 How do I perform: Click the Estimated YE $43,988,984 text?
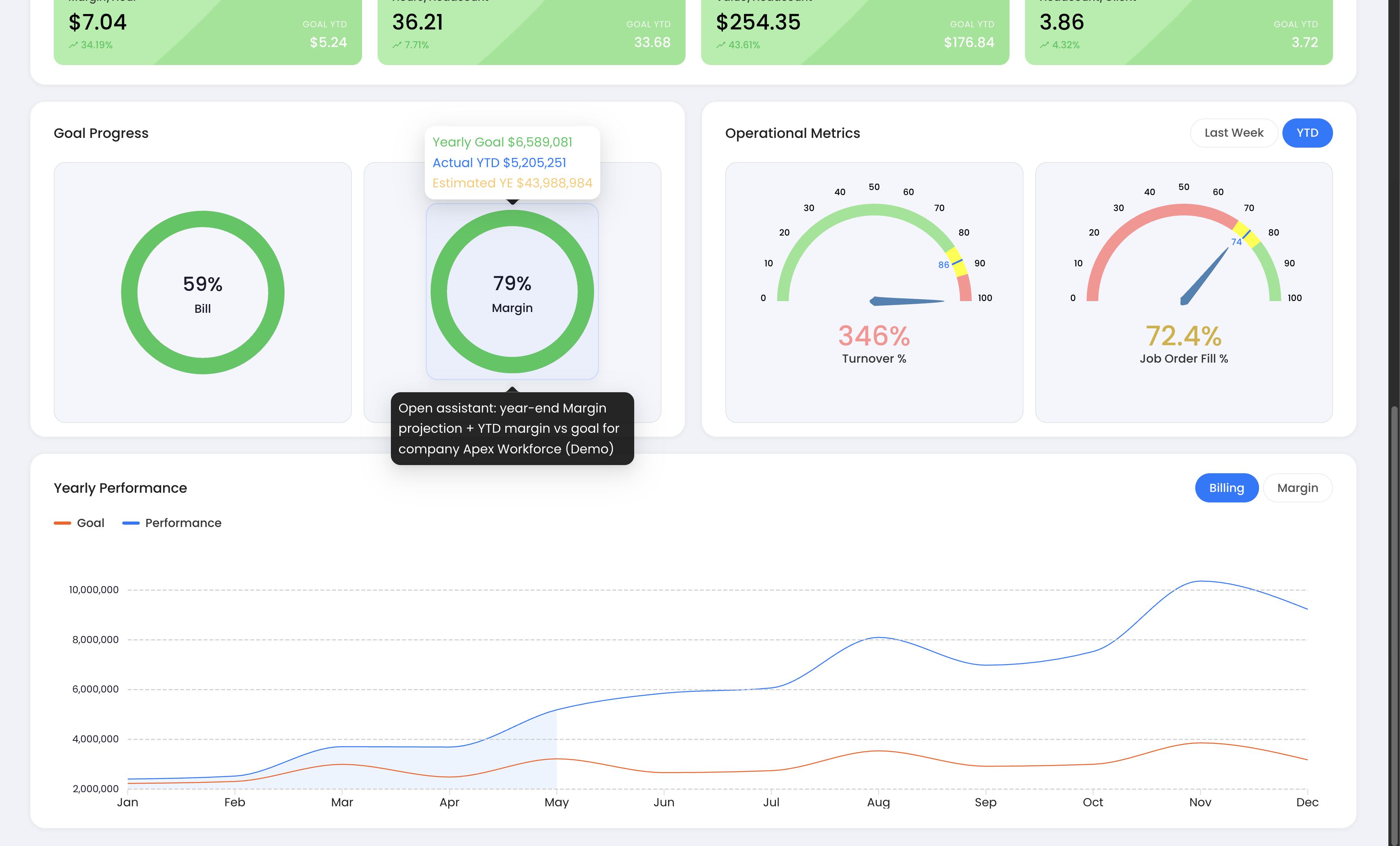[x=512, y=183]
